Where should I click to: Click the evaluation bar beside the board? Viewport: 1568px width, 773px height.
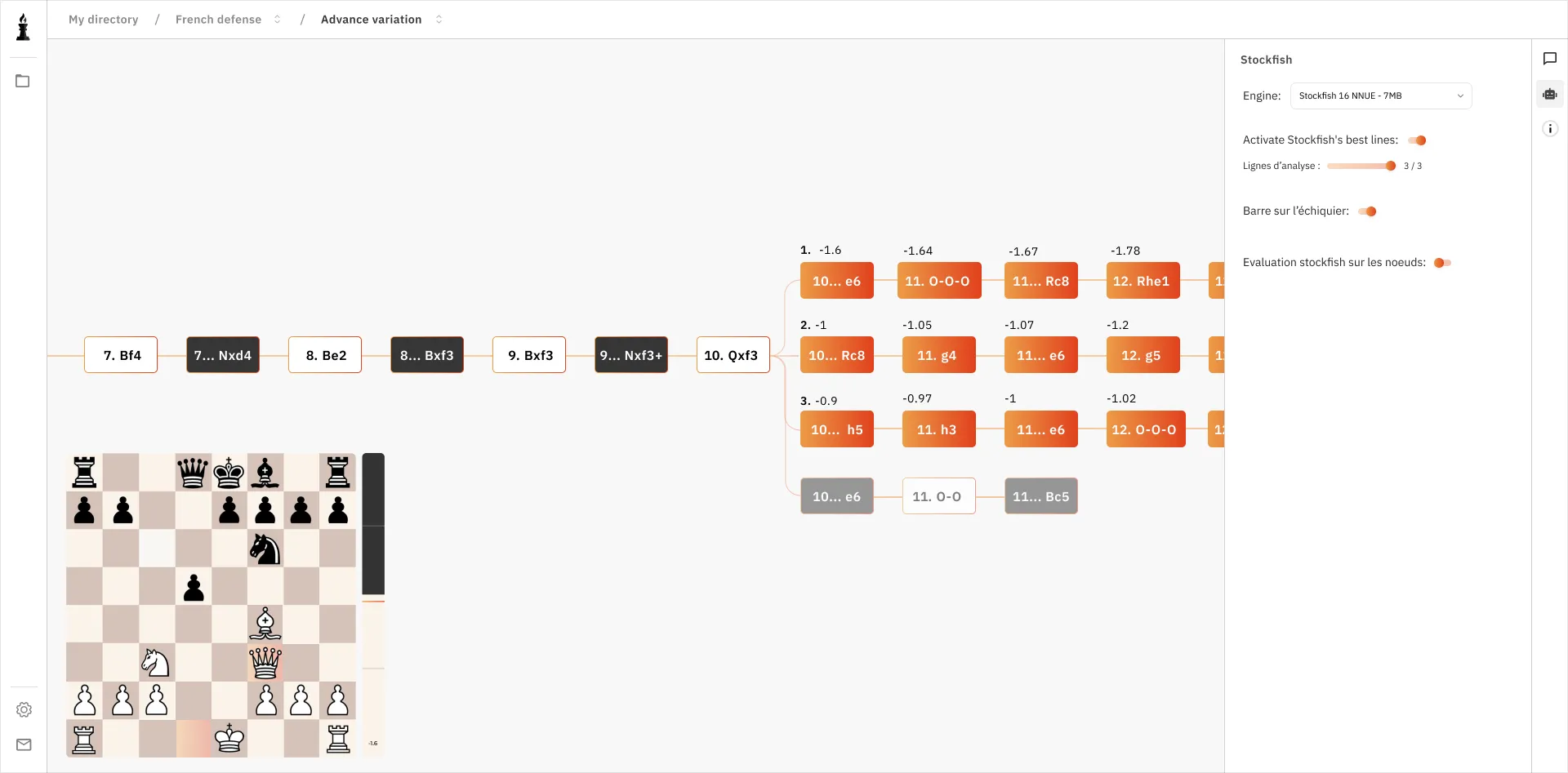click(x=373, y=604)
